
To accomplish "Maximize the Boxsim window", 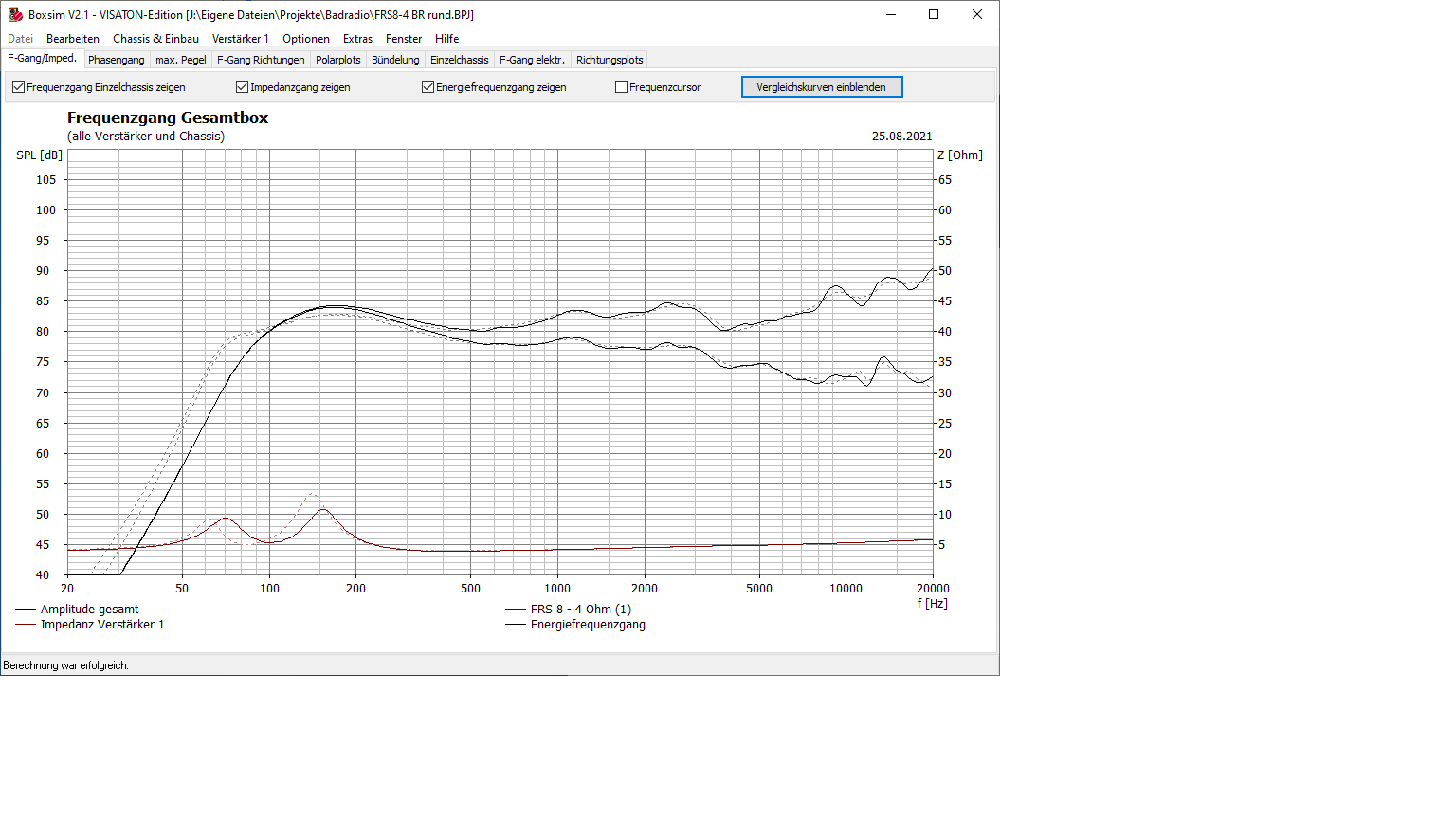I will 933,14.
